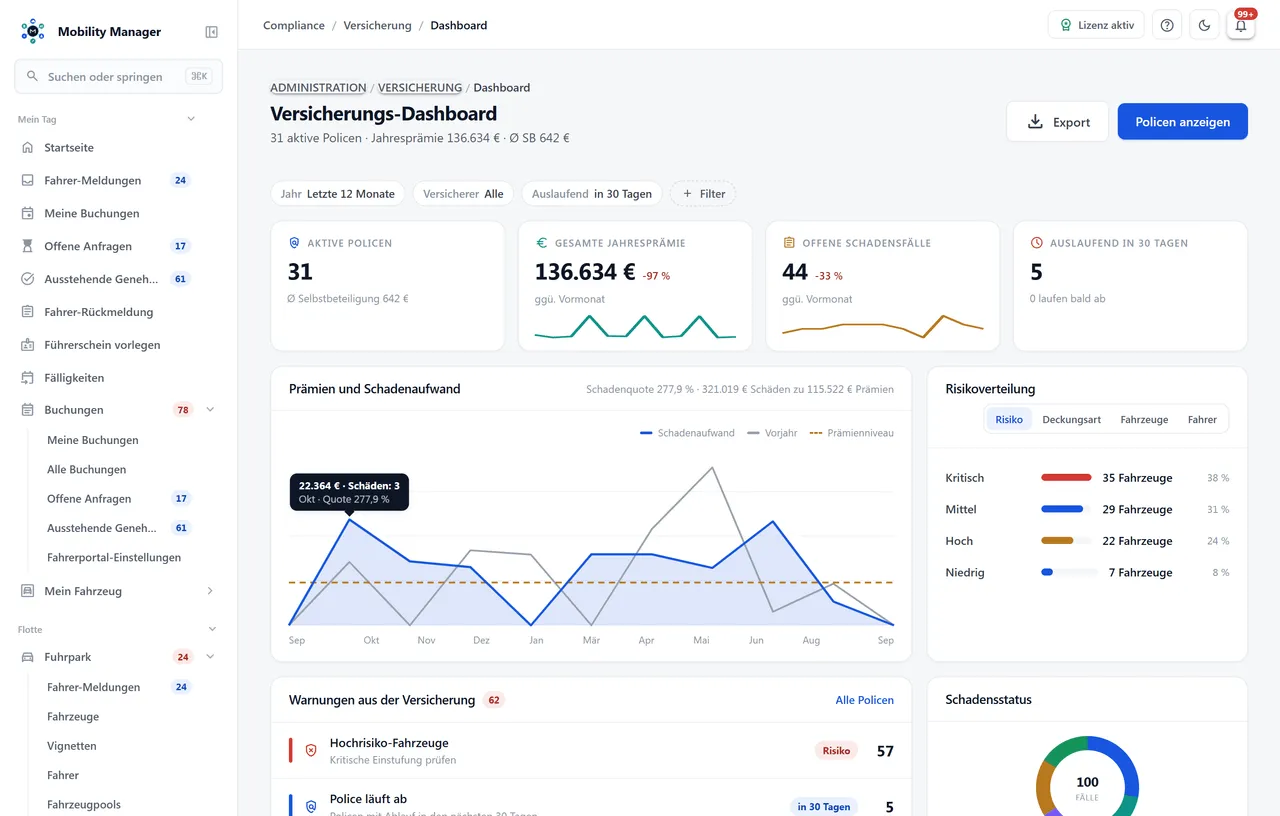Focus the Suchen oder springen search field
Screen dimensions: 1280x816
coord(118,76)
